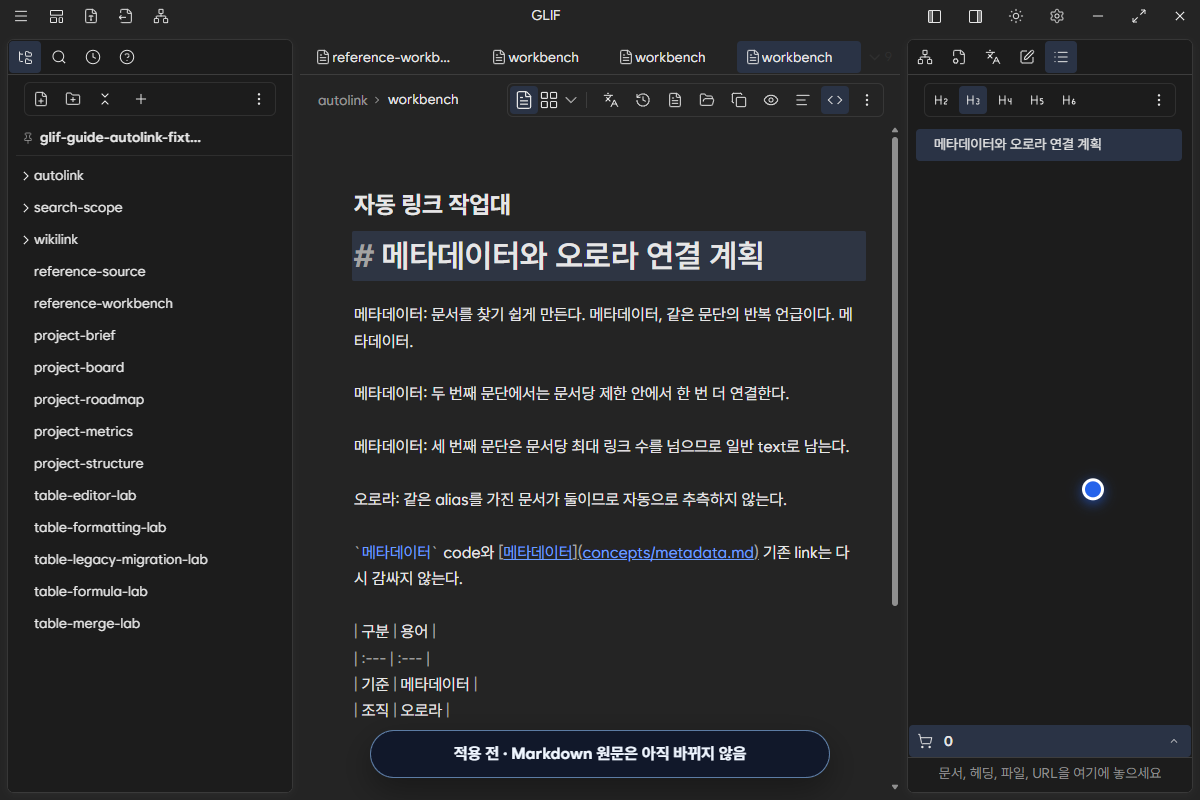The image size is (1200, 800).
Task: Jump to outline item 메타데이터와 오로라 연결 계획
Action: point(1049,144)
